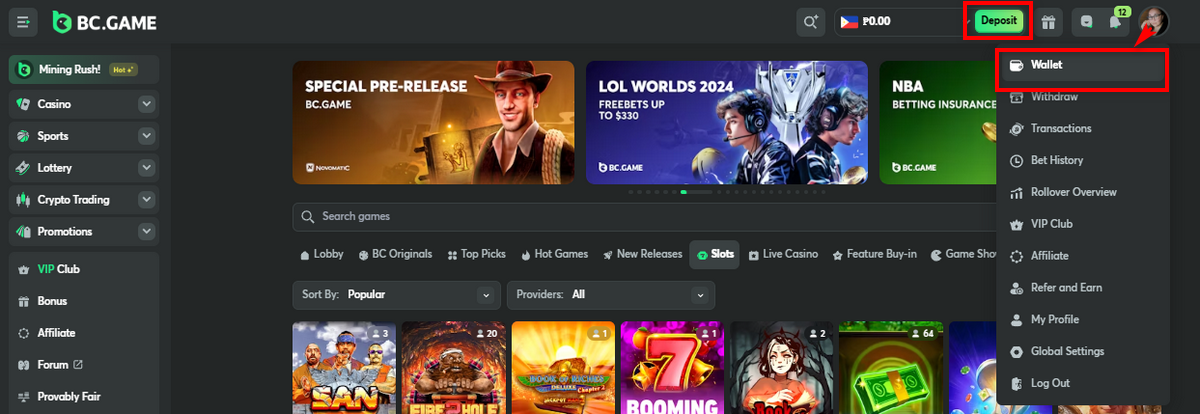Click the Search games input field
Viewport: 1200px width, 414px height.
point(640,216)
